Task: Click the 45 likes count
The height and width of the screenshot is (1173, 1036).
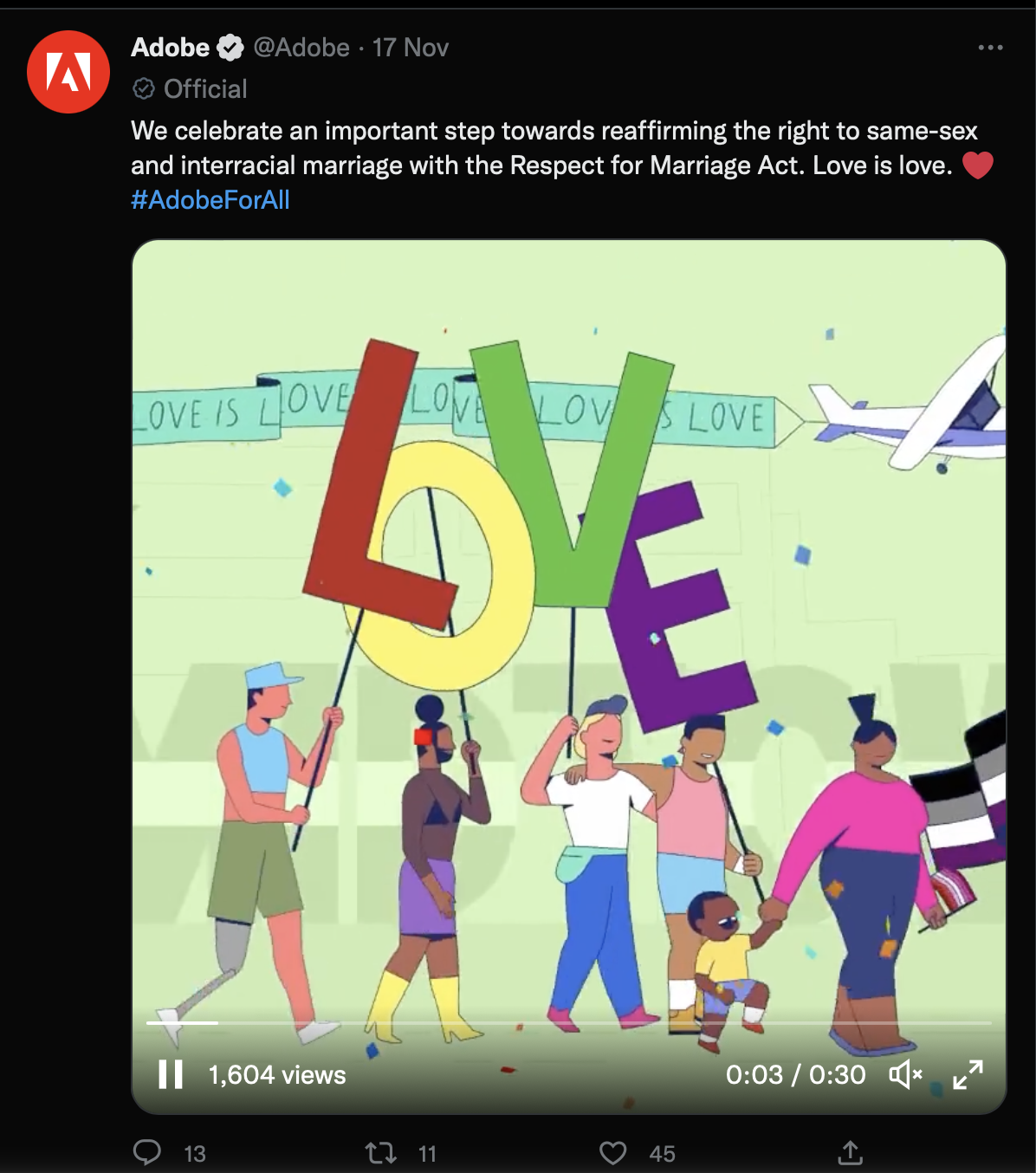Action: [663, 1154]
